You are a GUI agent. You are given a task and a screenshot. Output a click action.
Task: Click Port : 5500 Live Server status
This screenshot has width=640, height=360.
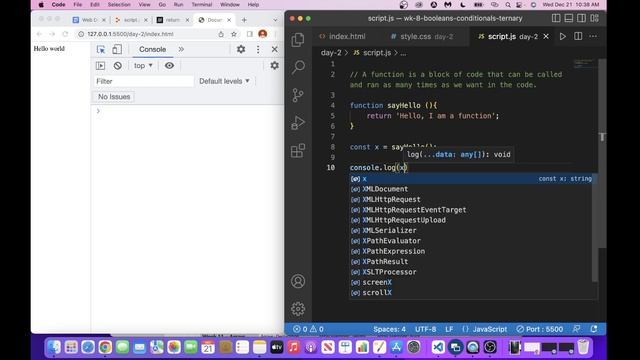click(x=540, y=329)
